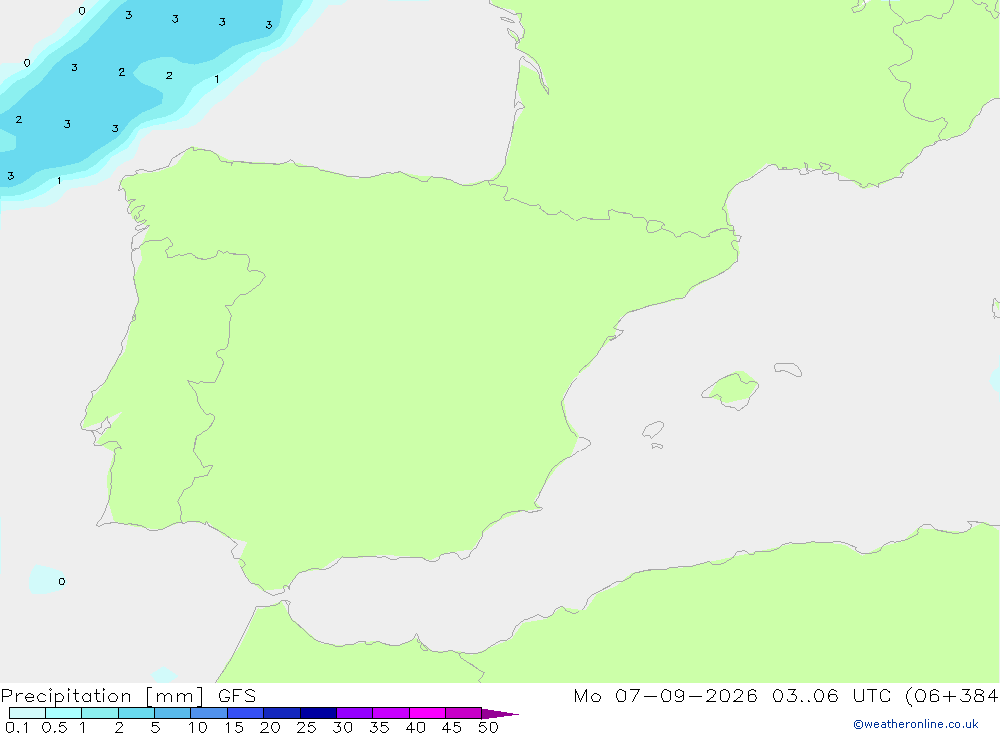The width and height of the screenshot is (1000, 733).
Task: Click the legend label "10"
Action: [198, 727]
